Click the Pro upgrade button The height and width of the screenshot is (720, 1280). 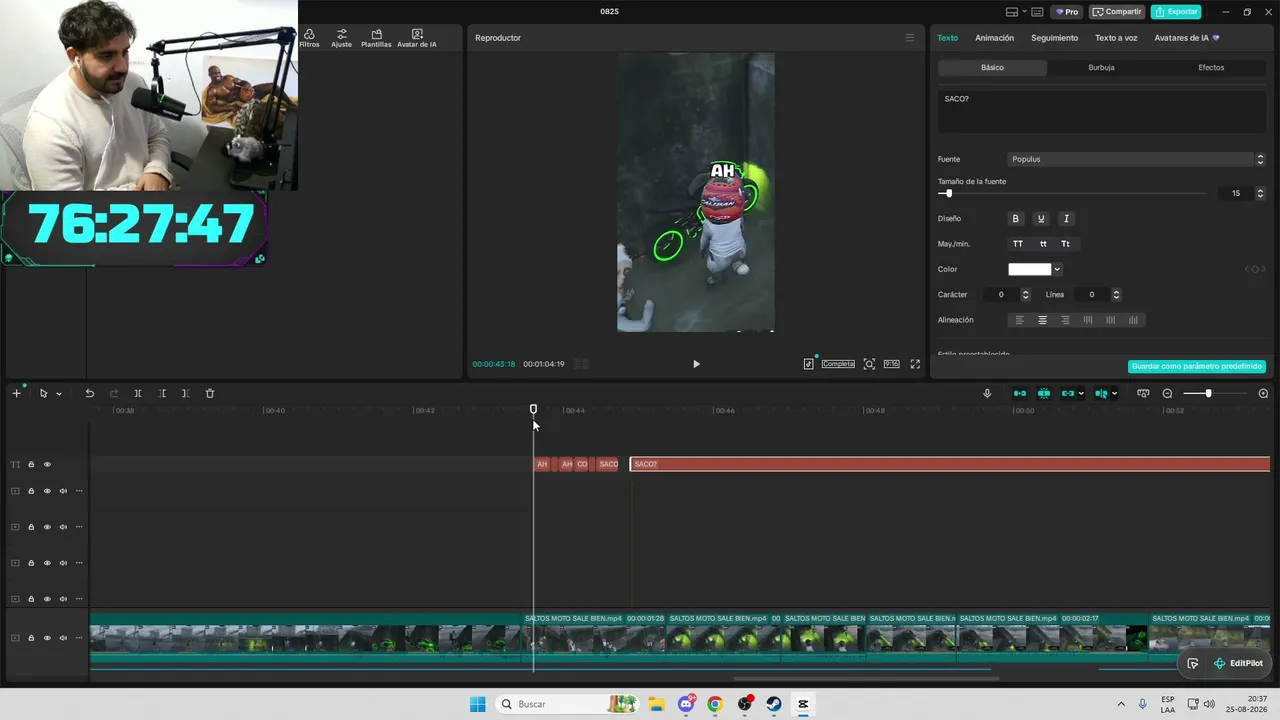click(1067, 12)
